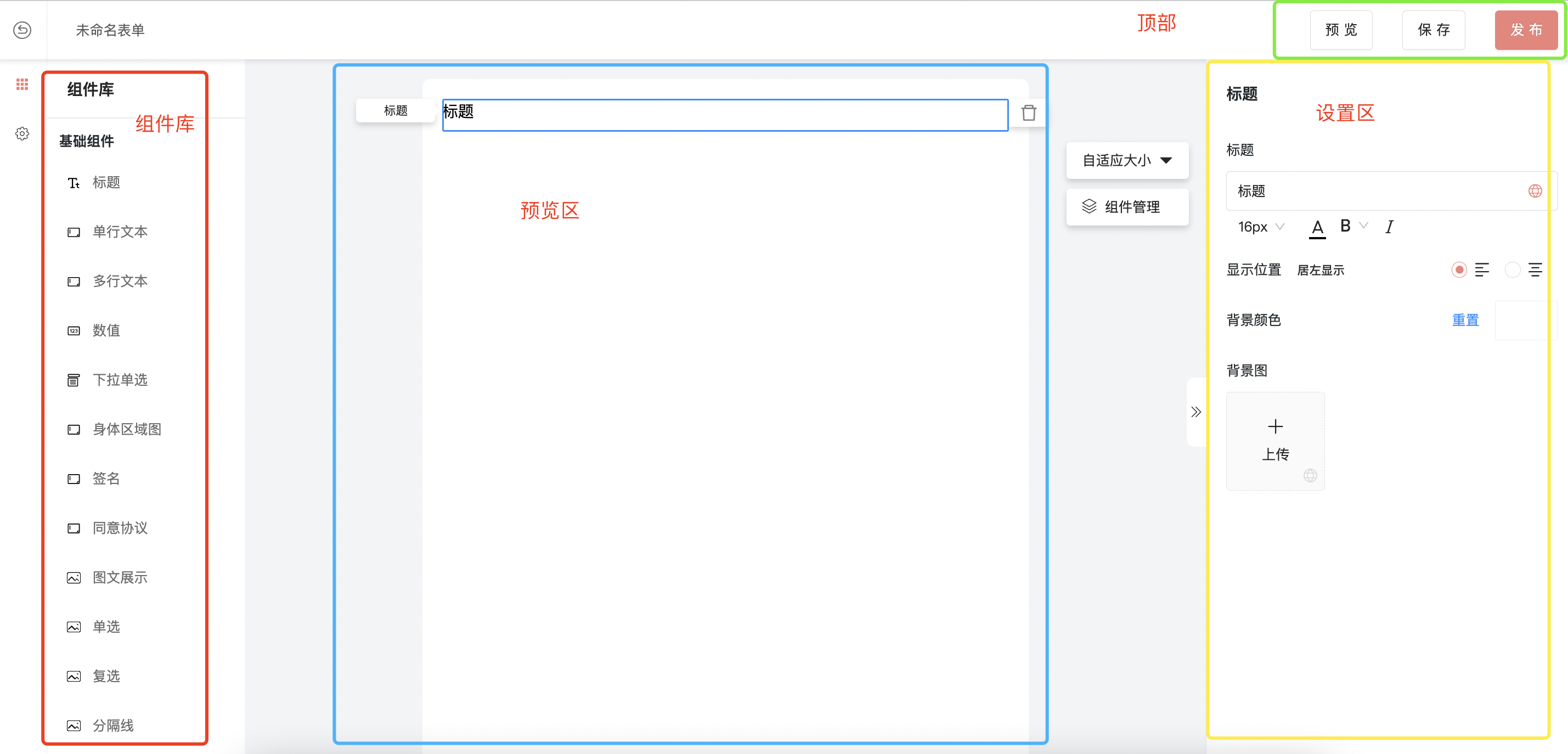Image resolution: width=1568 pixels, height=754 pixels.
Task: Click the 基础组件 section heading
Action: tap(87, 141)
